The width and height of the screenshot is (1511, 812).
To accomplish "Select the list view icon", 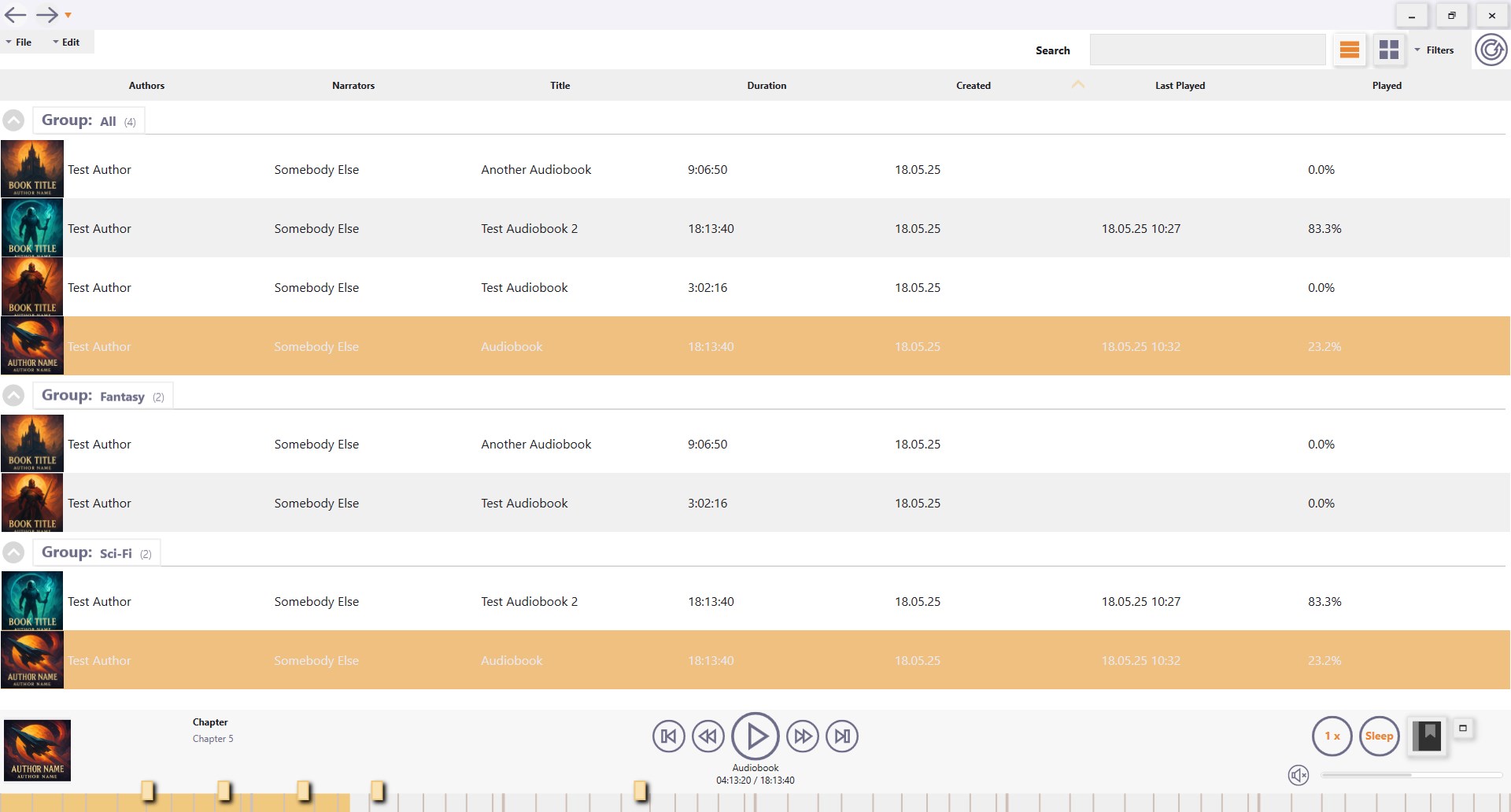I will tap(1350, 50).
